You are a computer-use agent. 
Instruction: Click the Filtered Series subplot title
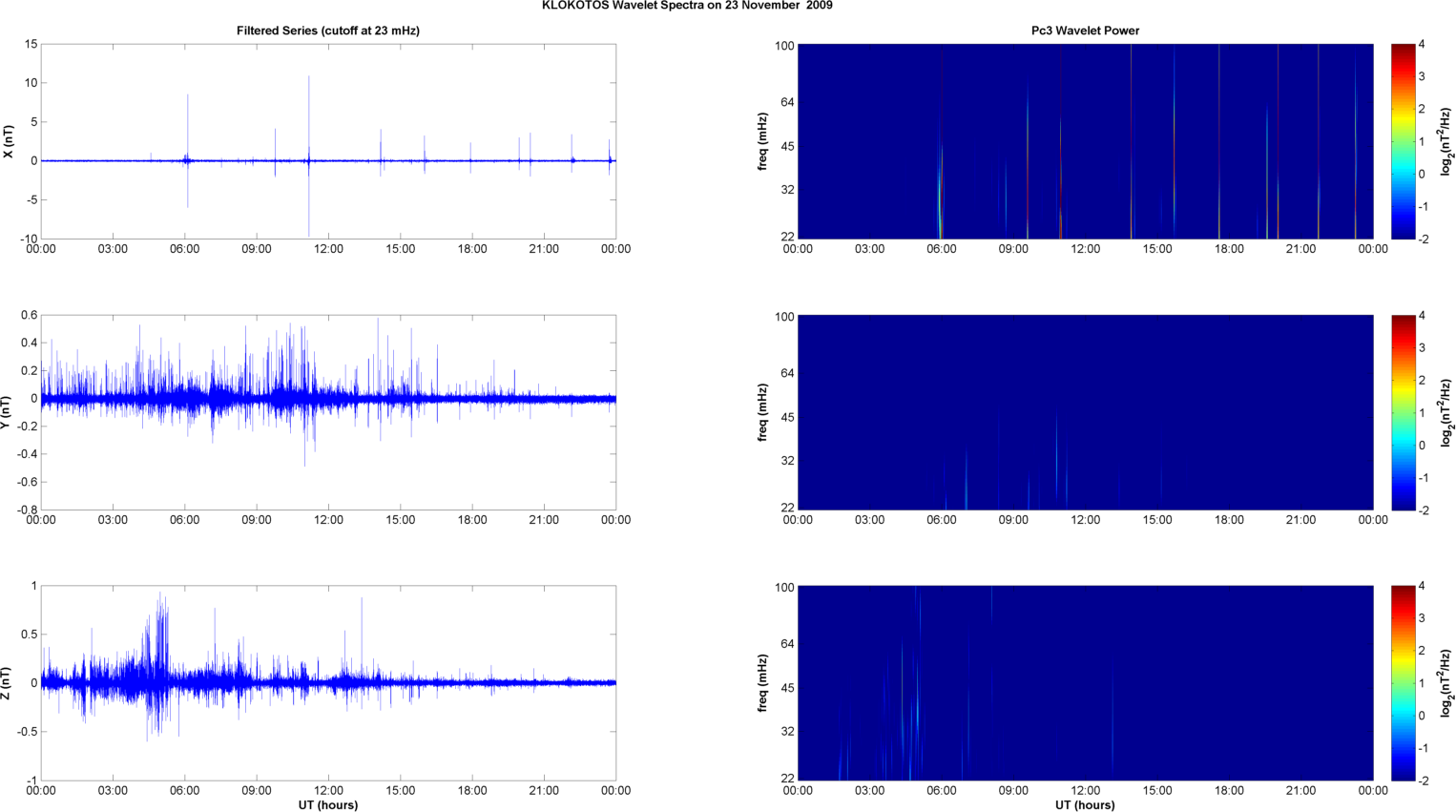coord(327,31)
